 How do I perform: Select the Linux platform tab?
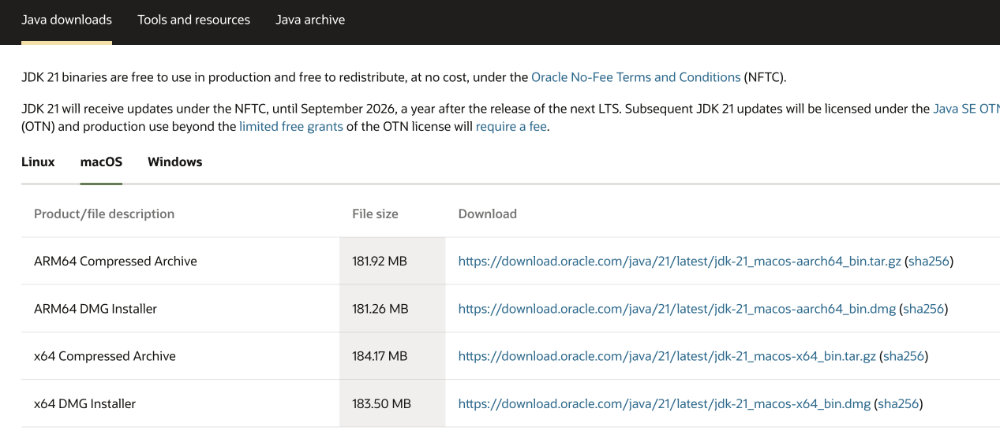38,162
